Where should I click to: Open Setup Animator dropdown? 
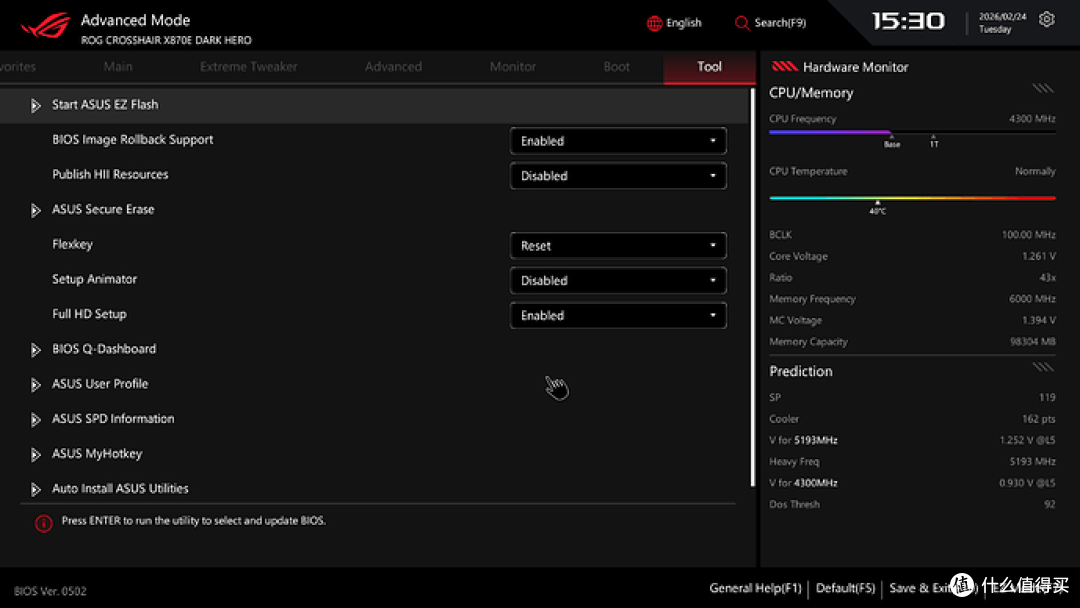click(618, 280)
